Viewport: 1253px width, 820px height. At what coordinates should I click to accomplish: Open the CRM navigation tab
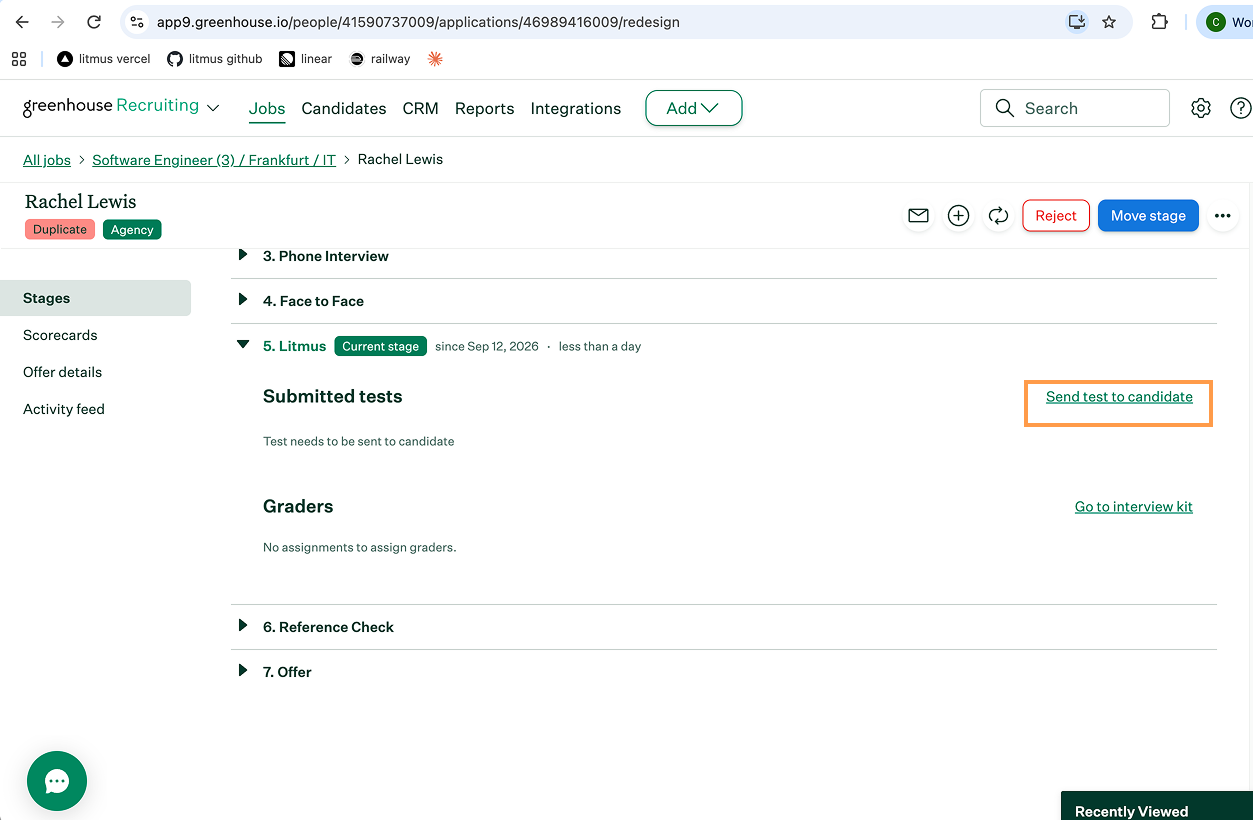click(420, 108)
